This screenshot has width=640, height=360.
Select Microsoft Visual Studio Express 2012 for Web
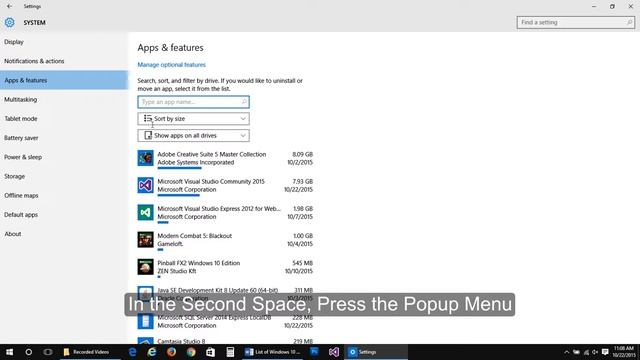[225, 213]
